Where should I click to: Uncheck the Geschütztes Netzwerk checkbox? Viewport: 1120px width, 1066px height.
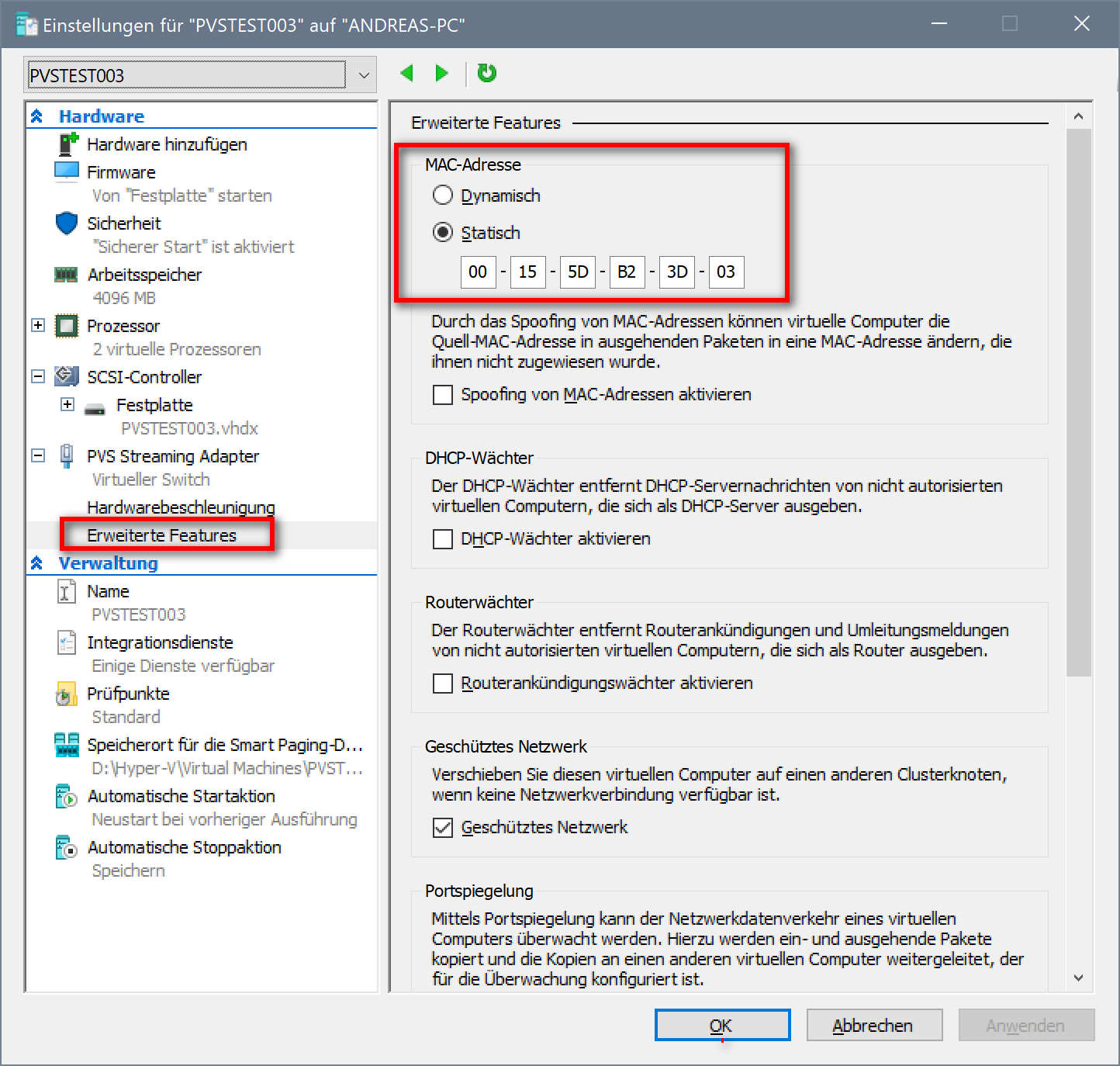(x=443, y=828)
